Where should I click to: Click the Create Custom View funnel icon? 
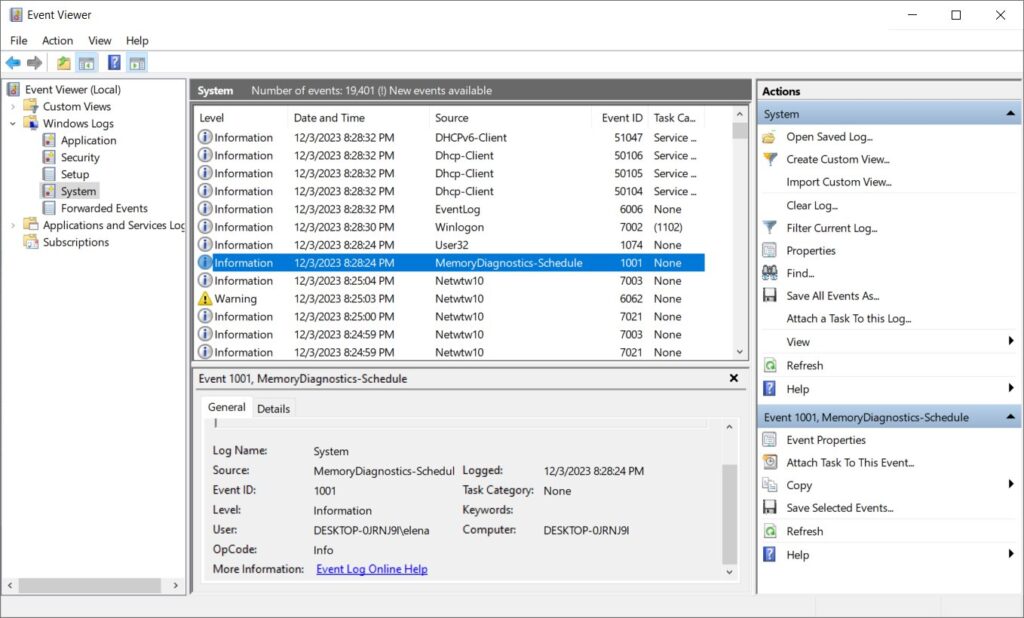[x=770, y=159]
